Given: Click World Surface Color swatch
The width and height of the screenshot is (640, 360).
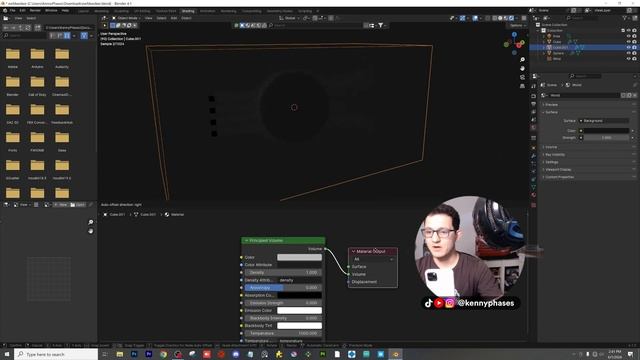Looking at the screenshot, I should pos(606,131).
